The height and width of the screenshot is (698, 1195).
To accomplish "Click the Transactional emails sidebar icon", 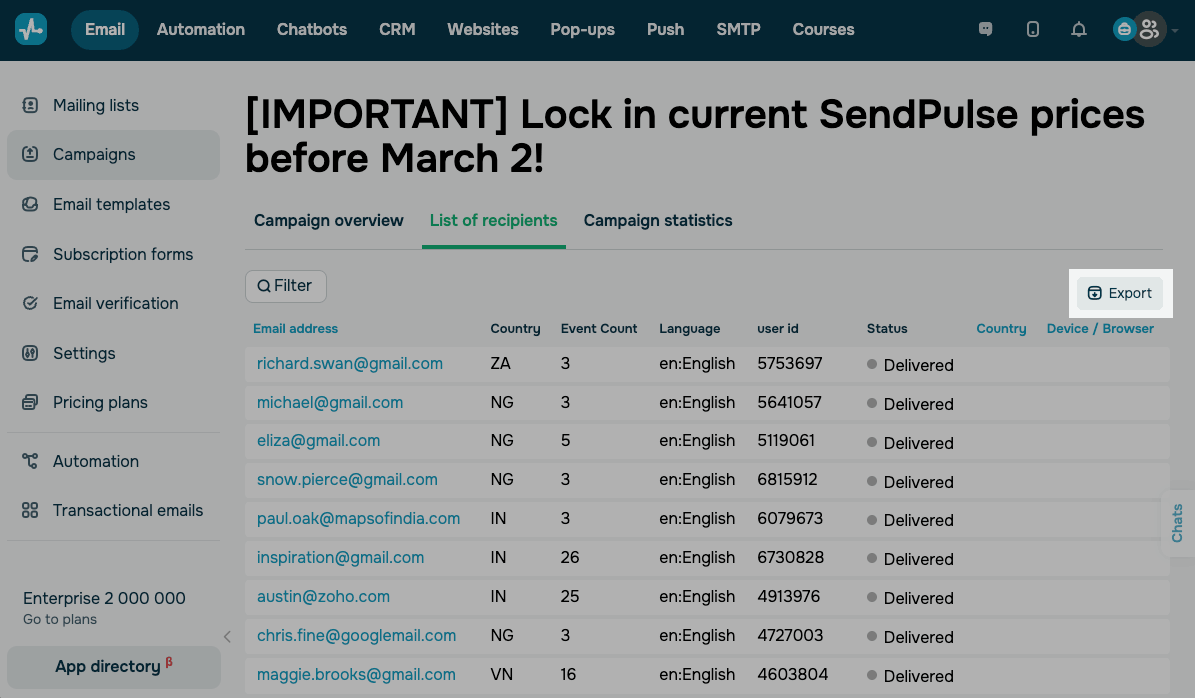I will [30, 510].
